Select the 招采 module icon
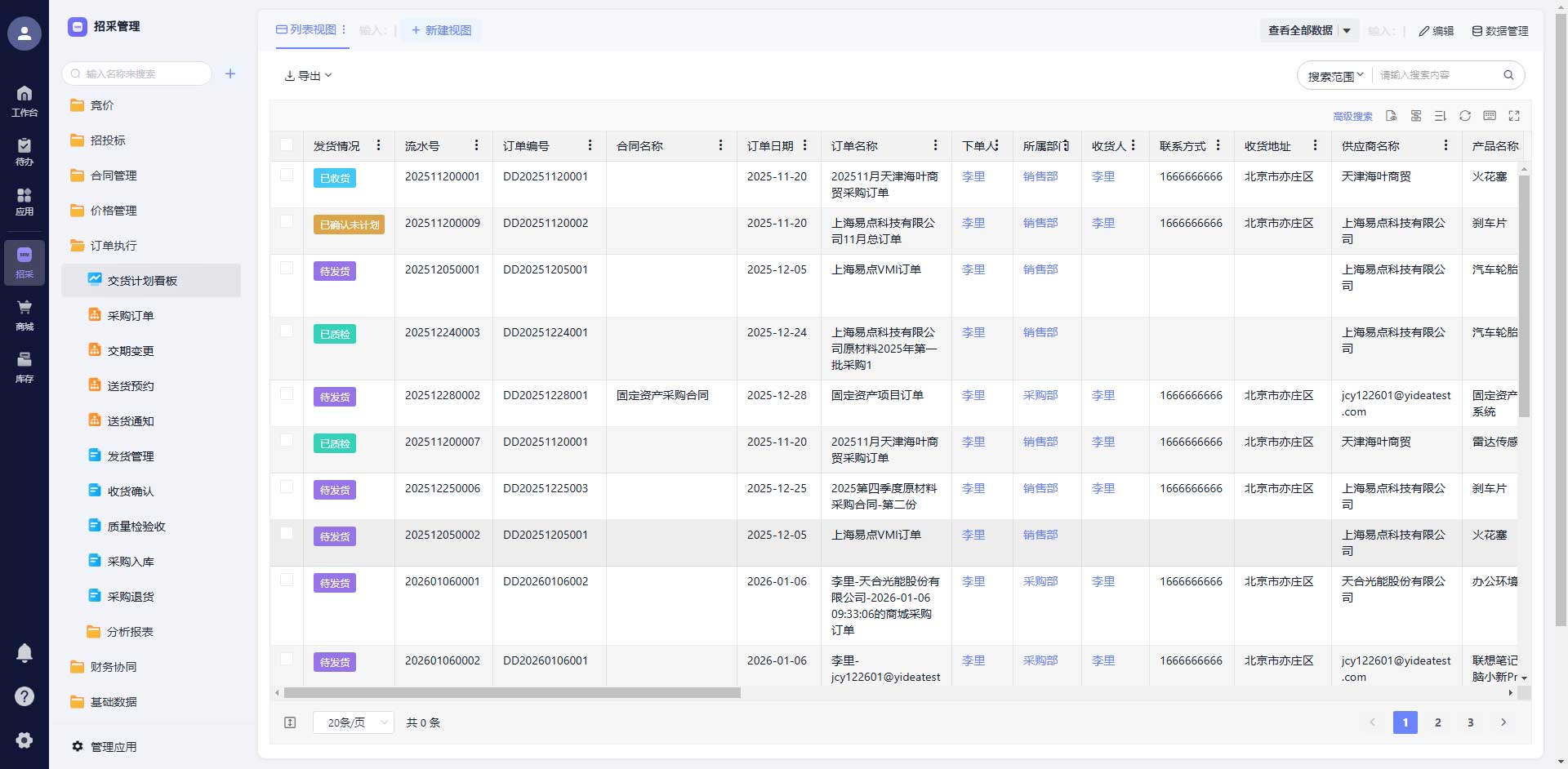The image size is (1568, 769). point(24,262)
